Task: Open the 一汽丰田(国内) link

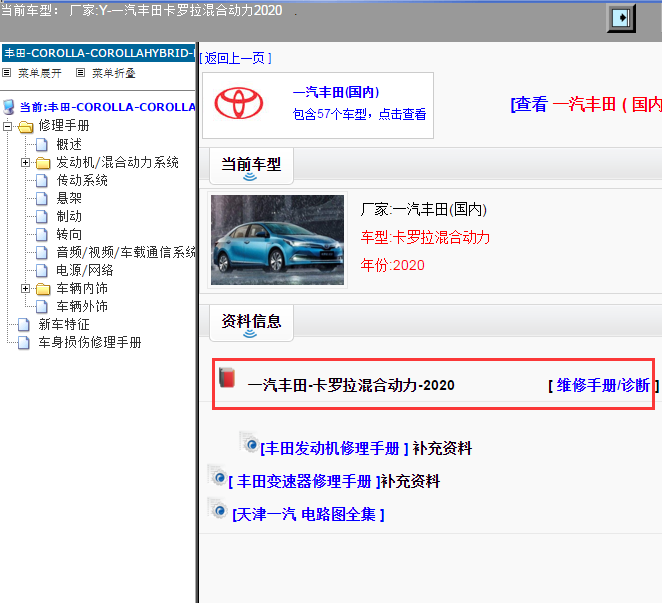Action: pos(336,92)
